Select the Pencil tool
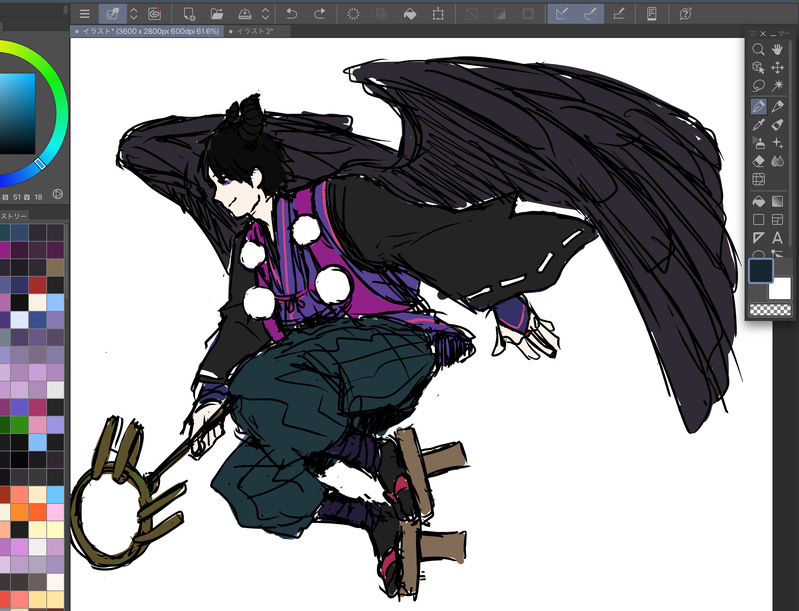 tap(777, 106)
